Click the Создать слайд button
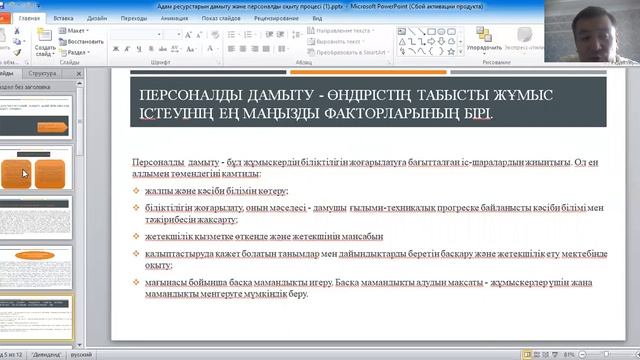The width and height of the screenshot is (640, 360). (44, 42)
